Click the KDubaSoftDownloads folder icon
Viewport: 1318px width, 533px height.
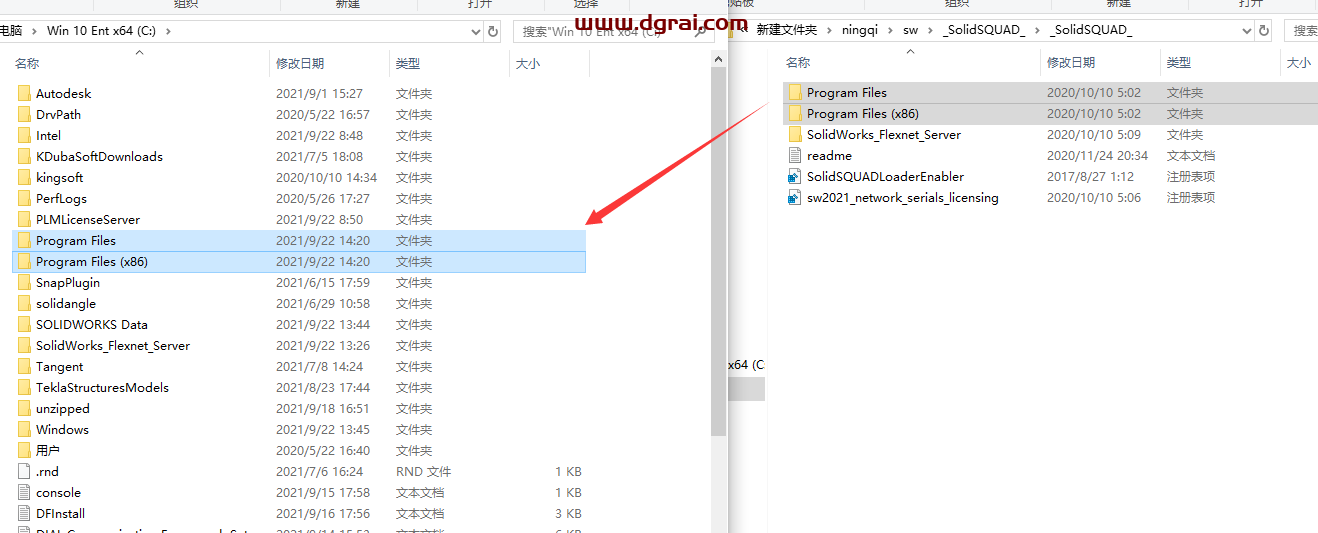click(x=25, y=157)
